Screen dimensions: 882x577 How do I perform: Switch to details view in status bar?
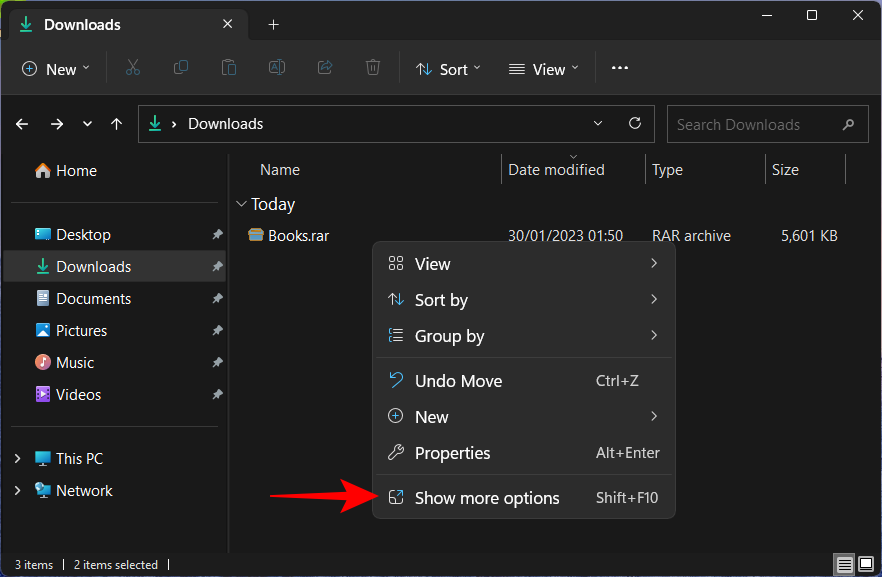pyautogui.click(x=845, y=565)
